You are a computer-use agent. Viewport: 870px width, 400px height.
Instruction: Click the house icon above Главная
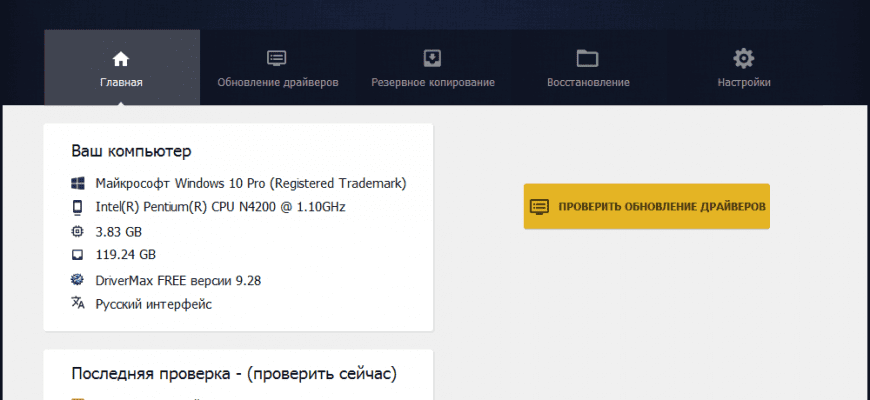point(121,58)
